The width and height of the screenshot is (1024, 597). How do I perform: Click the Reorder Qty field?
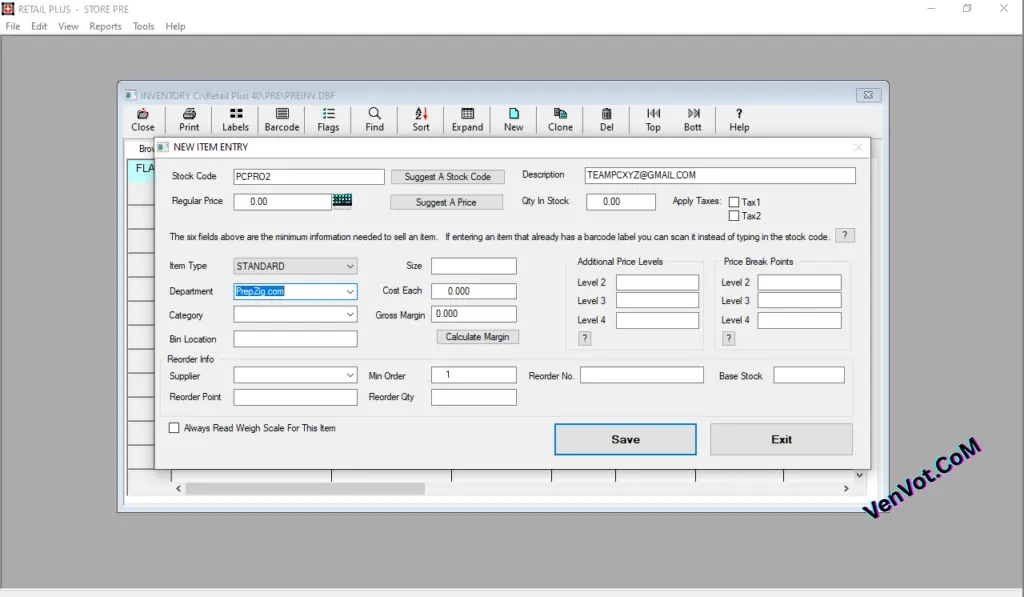pos(473,397)
